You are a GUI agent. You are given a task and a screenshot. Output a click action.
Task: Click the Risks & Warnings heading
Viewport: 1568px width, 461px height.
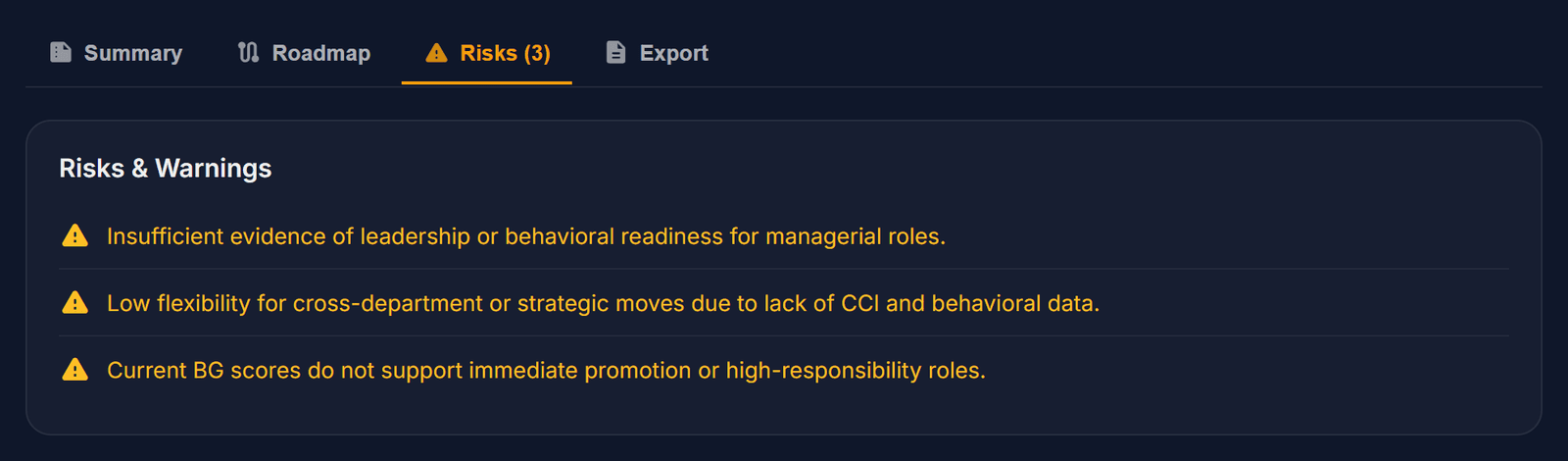(166, 169)
